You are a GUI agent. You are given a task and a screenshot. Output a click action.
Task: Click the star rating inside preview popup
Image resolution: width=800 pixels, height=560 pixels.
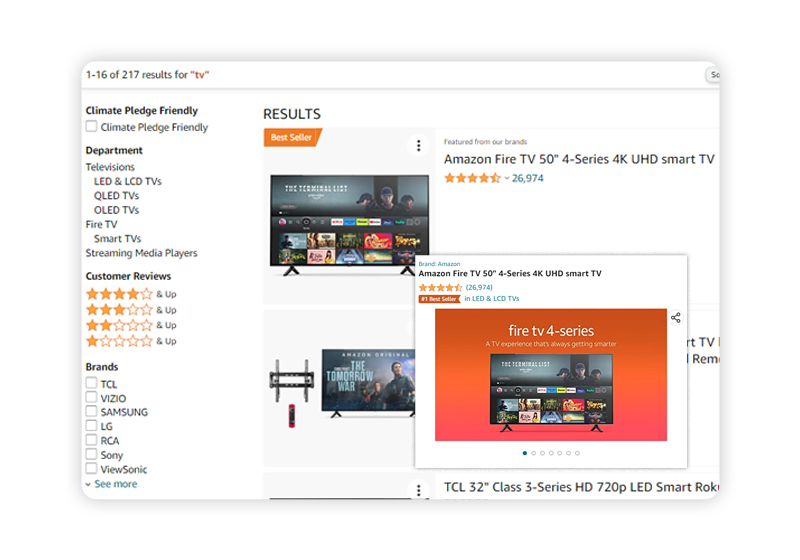[x=440, y=288]
